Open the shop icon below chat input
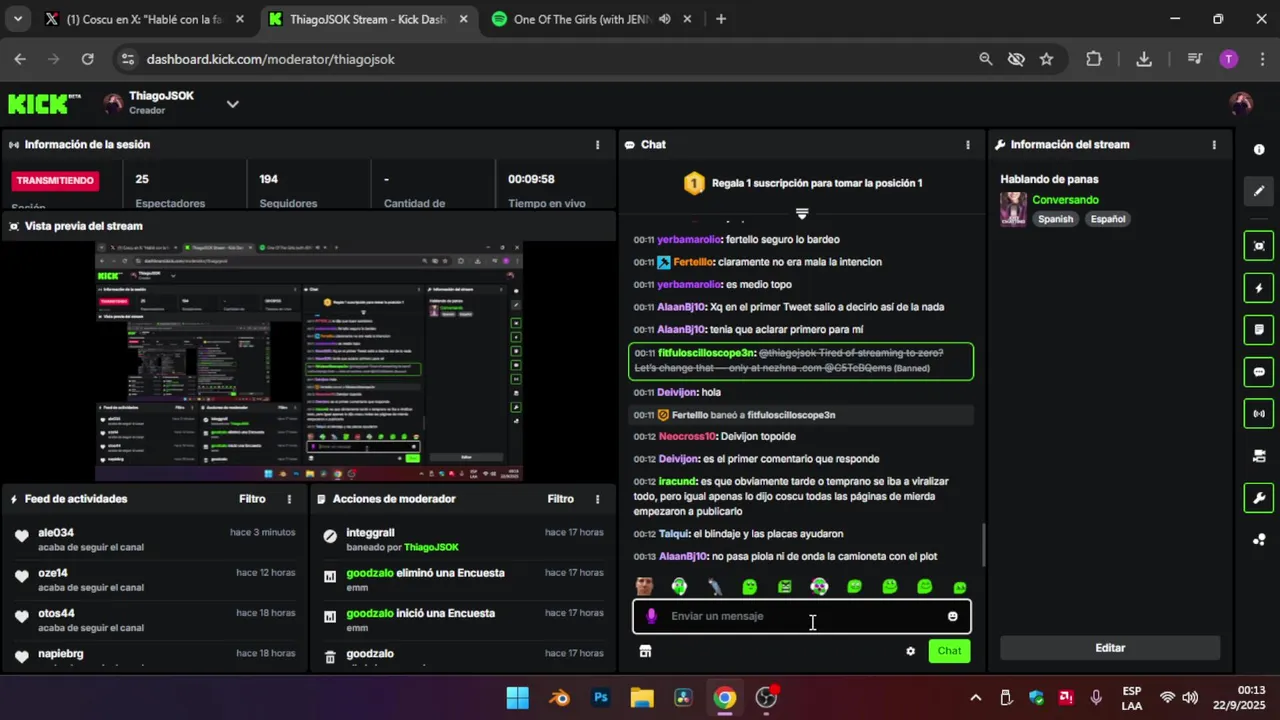Screen dimensions: 1280x720 645,651
